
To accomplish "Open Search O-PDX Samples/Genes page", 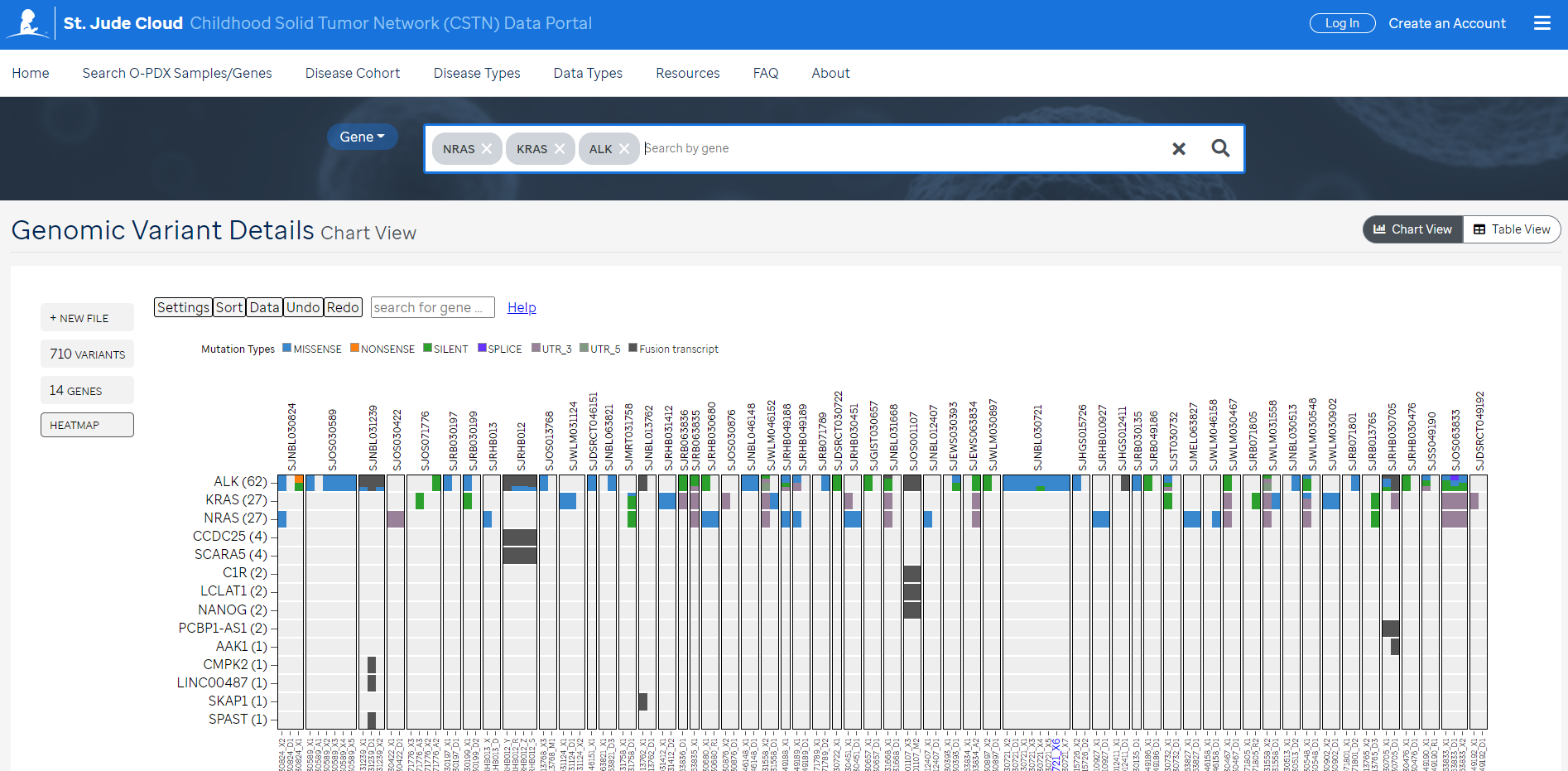I will (177, 73).
